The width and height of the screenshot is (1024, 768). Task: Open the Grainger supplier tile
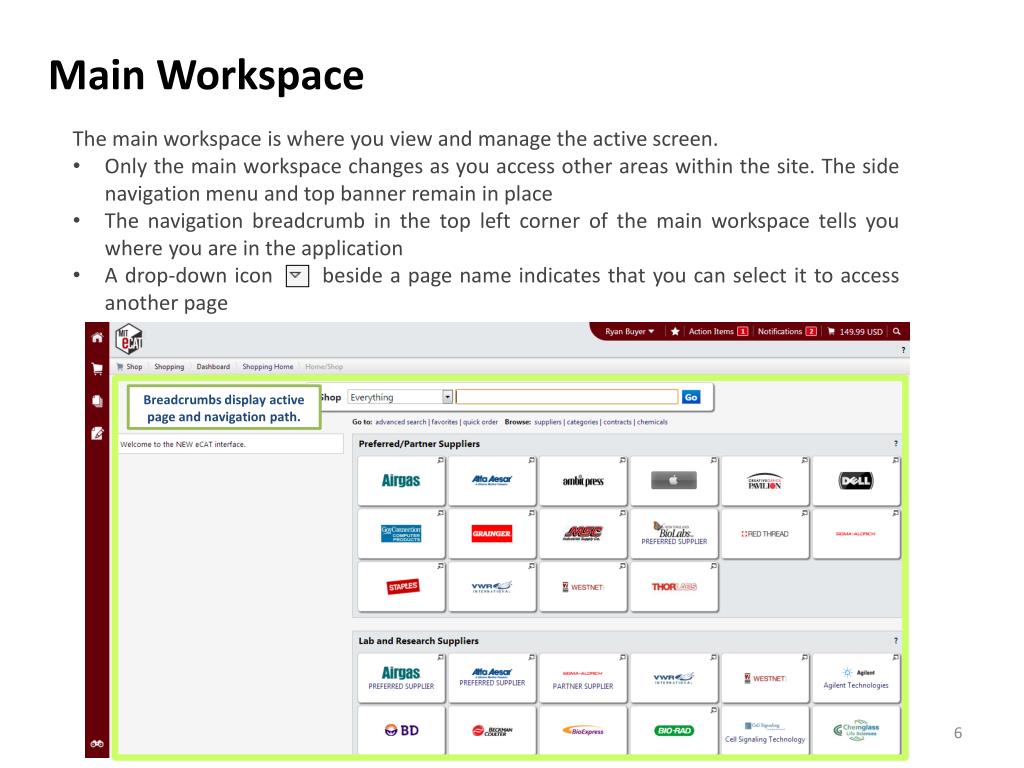492,534
